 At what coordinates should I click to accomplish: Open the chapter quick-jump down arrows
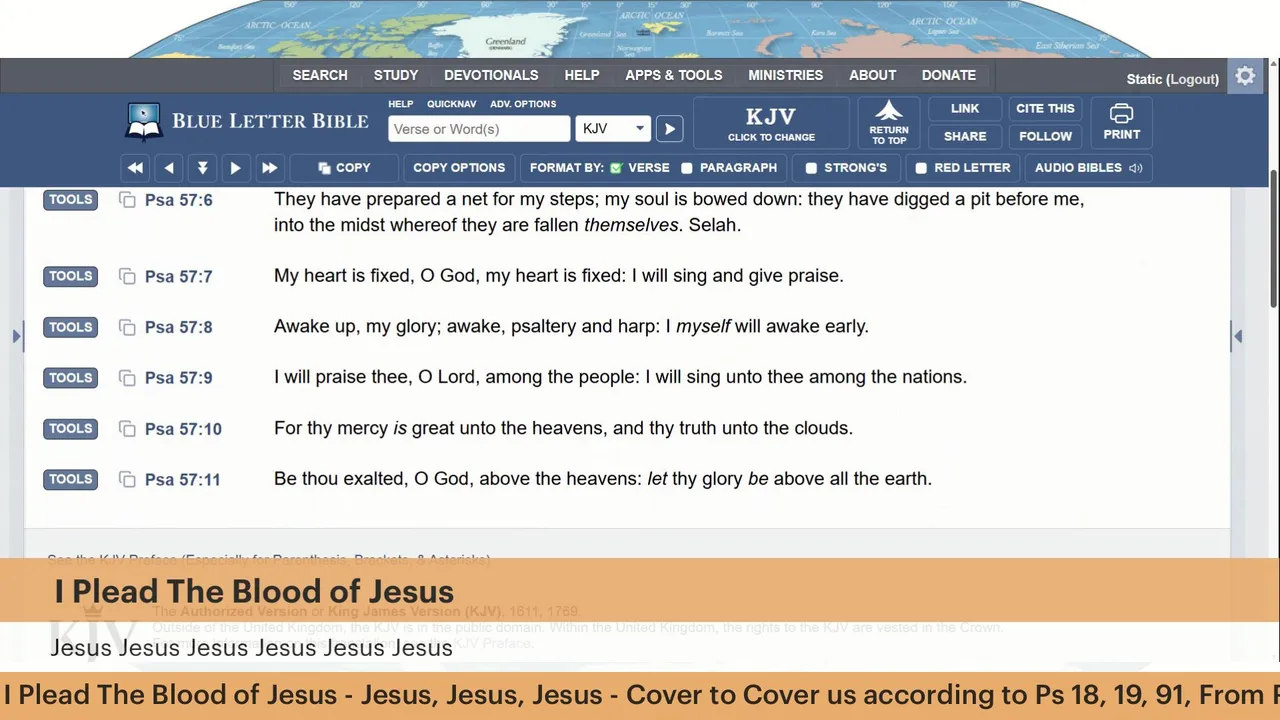coord(202,168)
